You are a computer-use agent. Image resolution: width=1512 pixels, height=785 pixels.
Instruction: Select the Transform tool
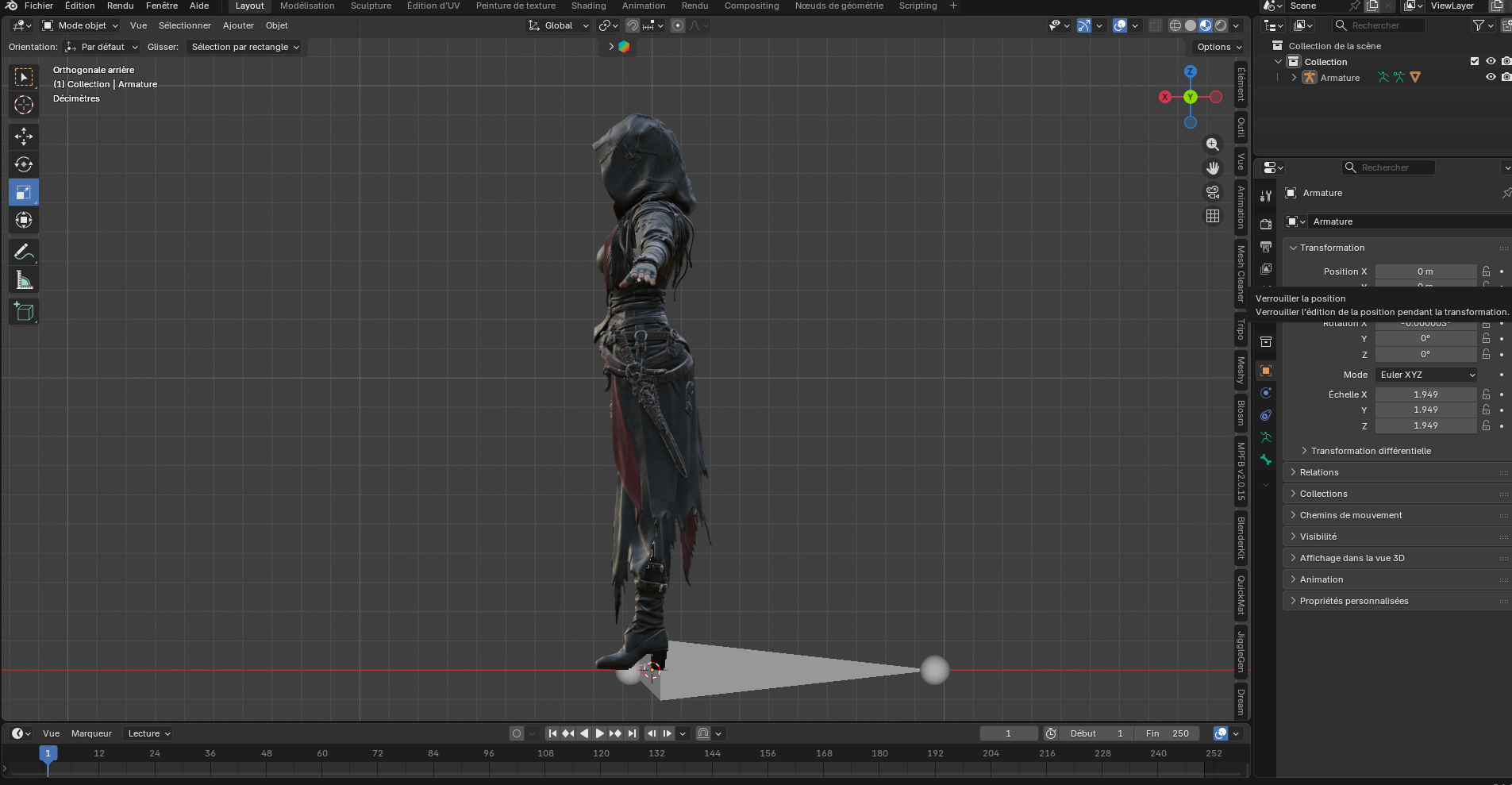pyautogui.click(x=24, y=220)
